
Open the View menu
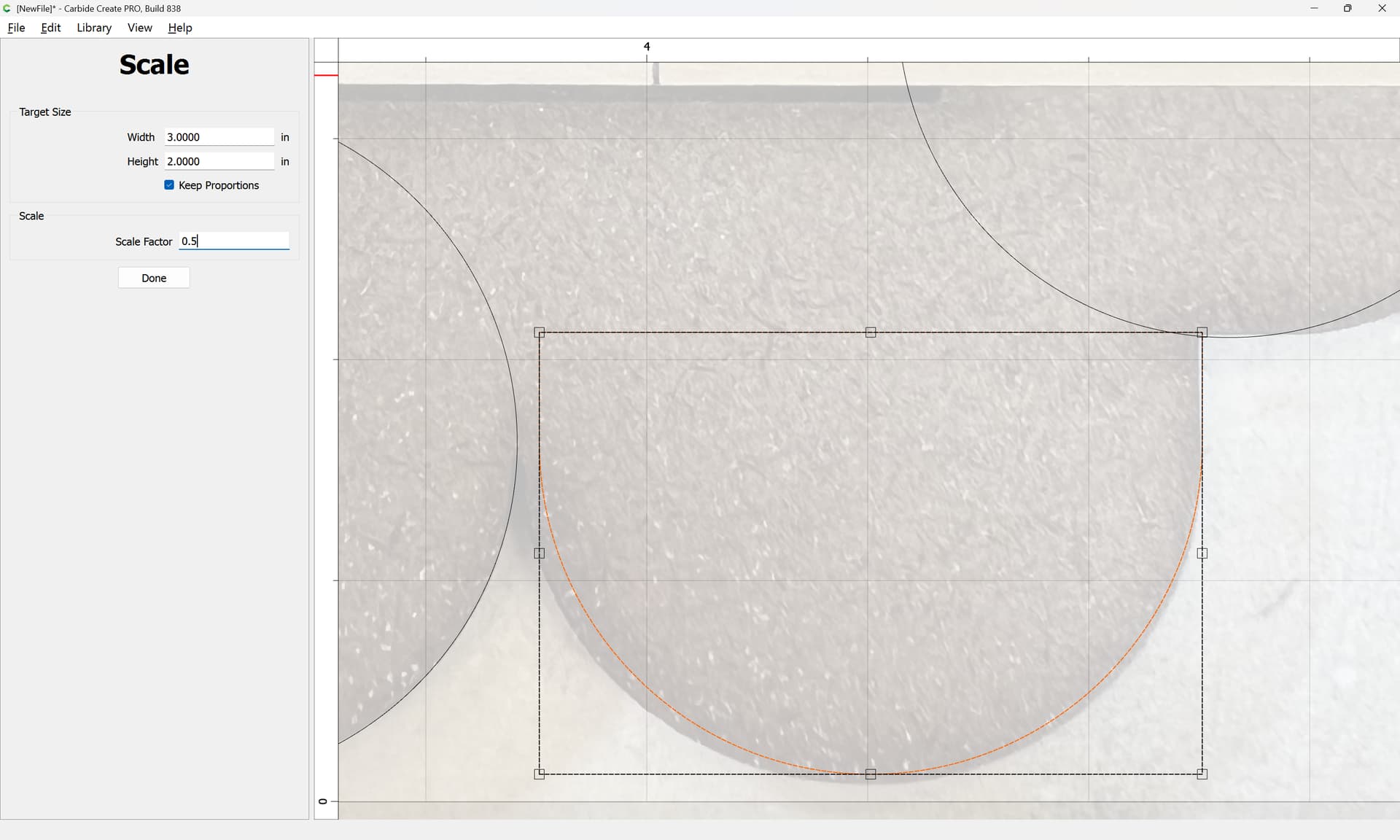[x=139, y=28]
